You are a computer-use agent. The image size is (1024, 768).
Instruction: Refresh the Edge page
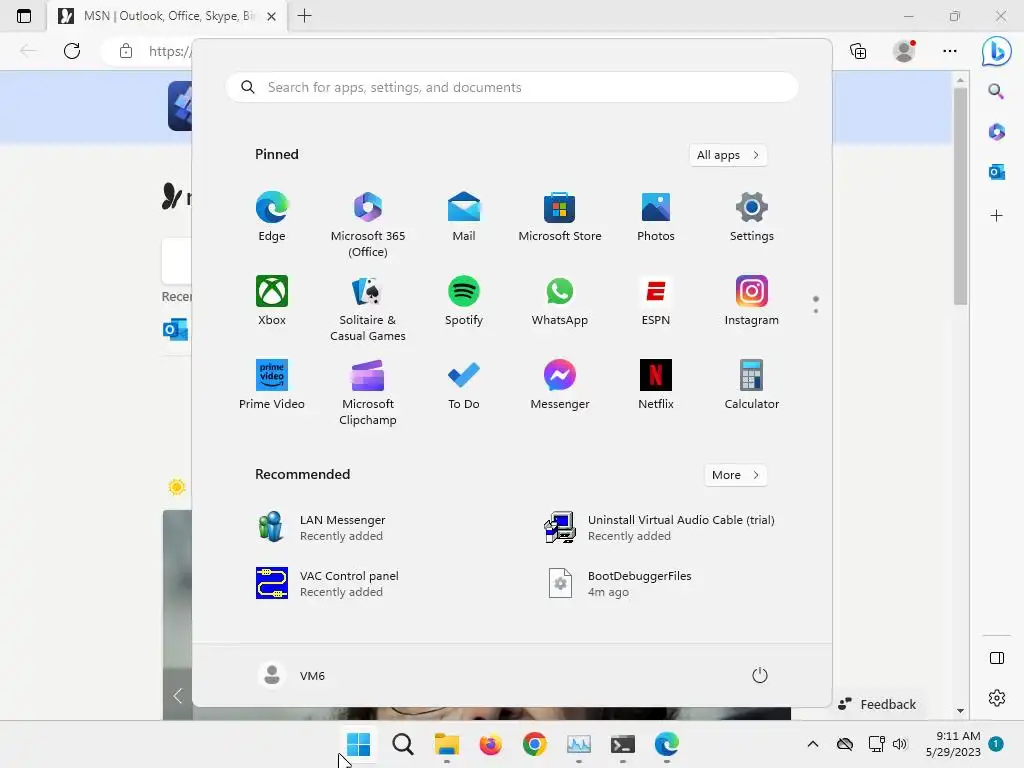(72, 51)
